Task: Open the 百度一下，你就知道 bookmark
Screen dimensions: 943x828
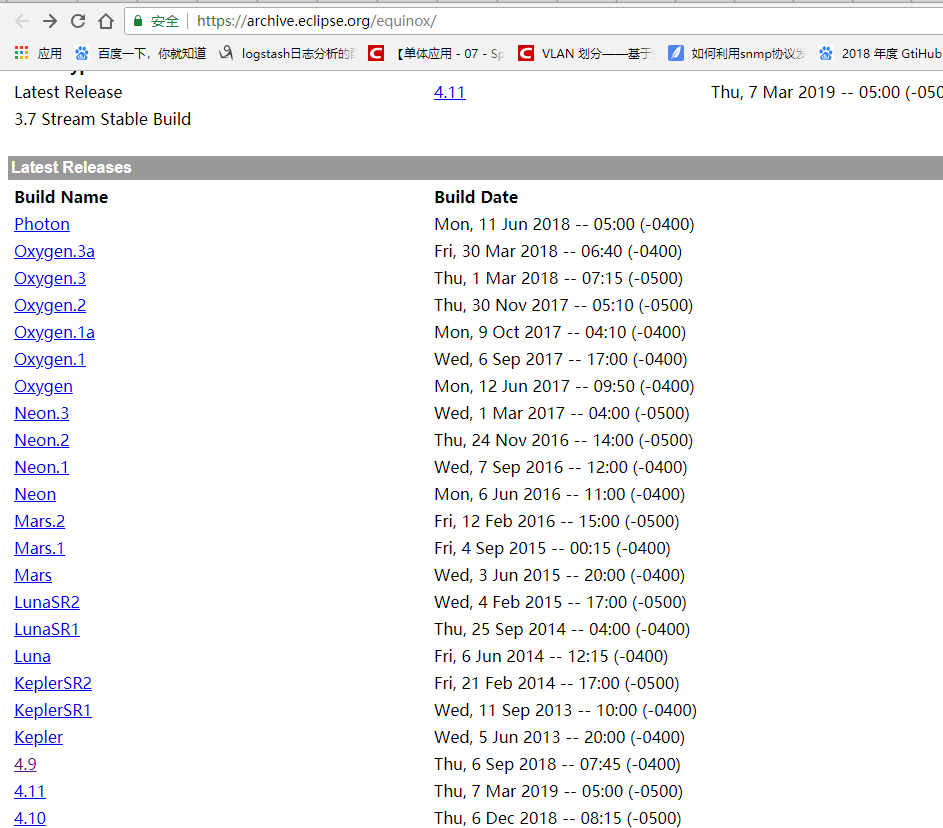Action: tap(152, 54)
